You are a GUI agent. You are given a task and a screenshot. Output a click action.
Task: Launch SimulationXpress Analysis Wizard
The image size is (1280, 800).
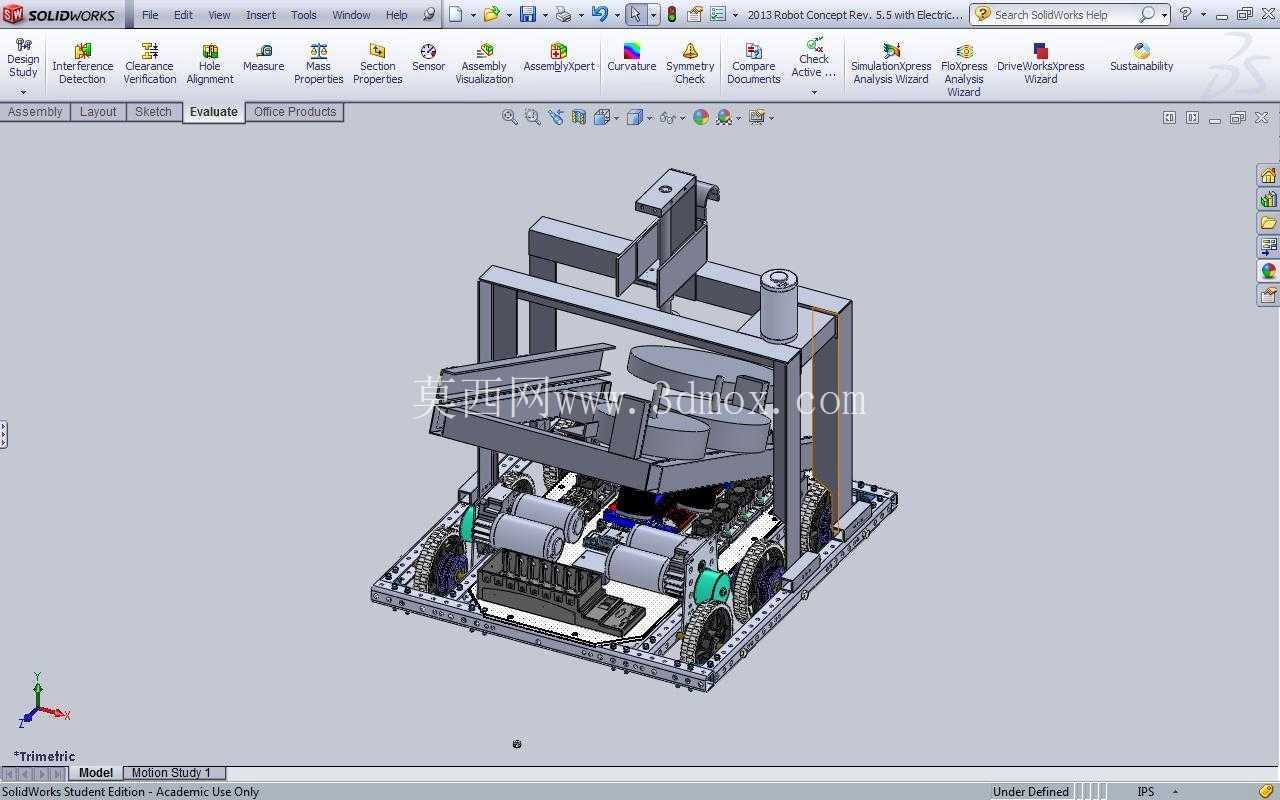point(891,64)
